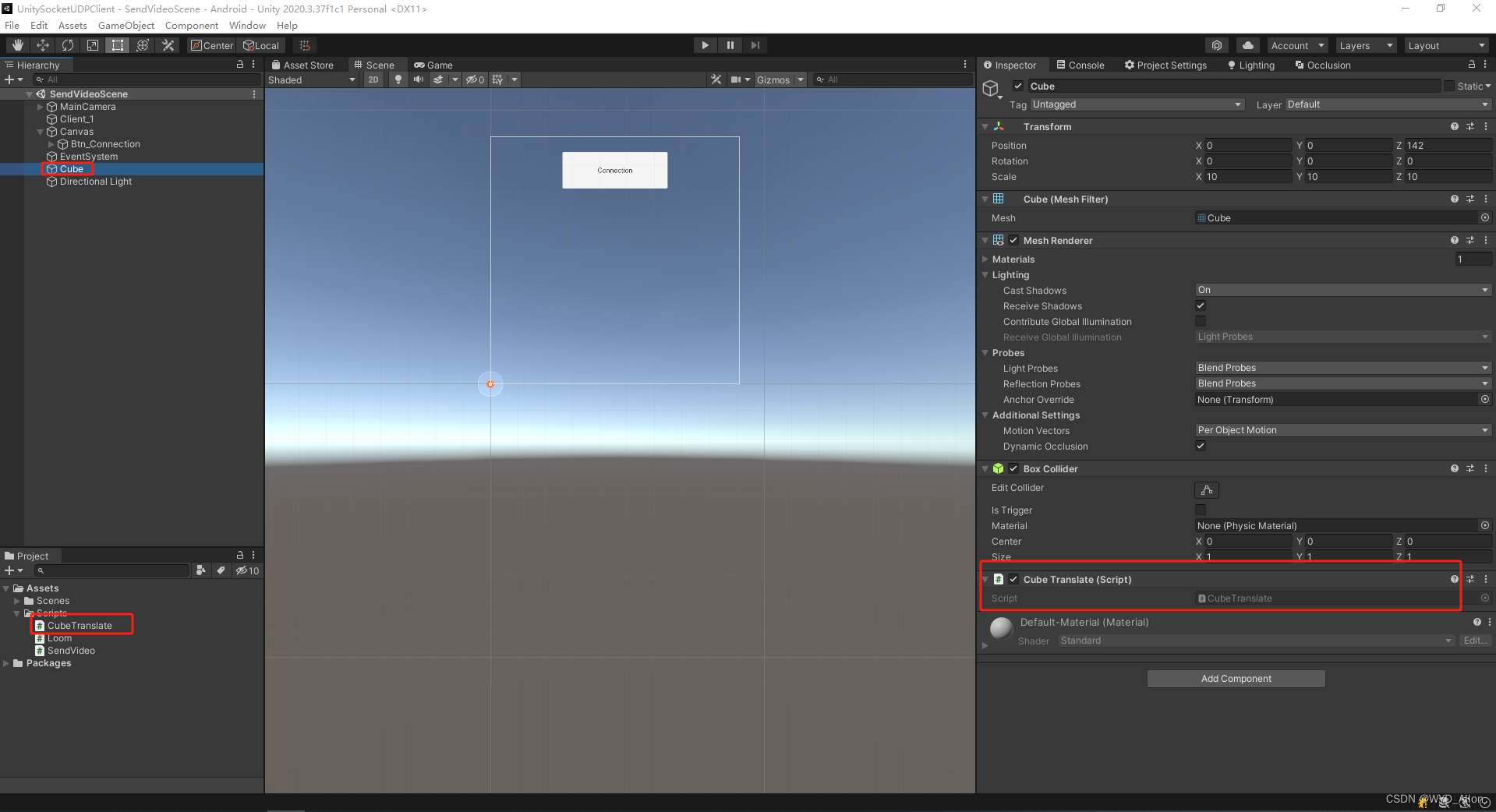1496x812 pixels.
Task: Mute scene view audio icon
Action: [418, 79]
